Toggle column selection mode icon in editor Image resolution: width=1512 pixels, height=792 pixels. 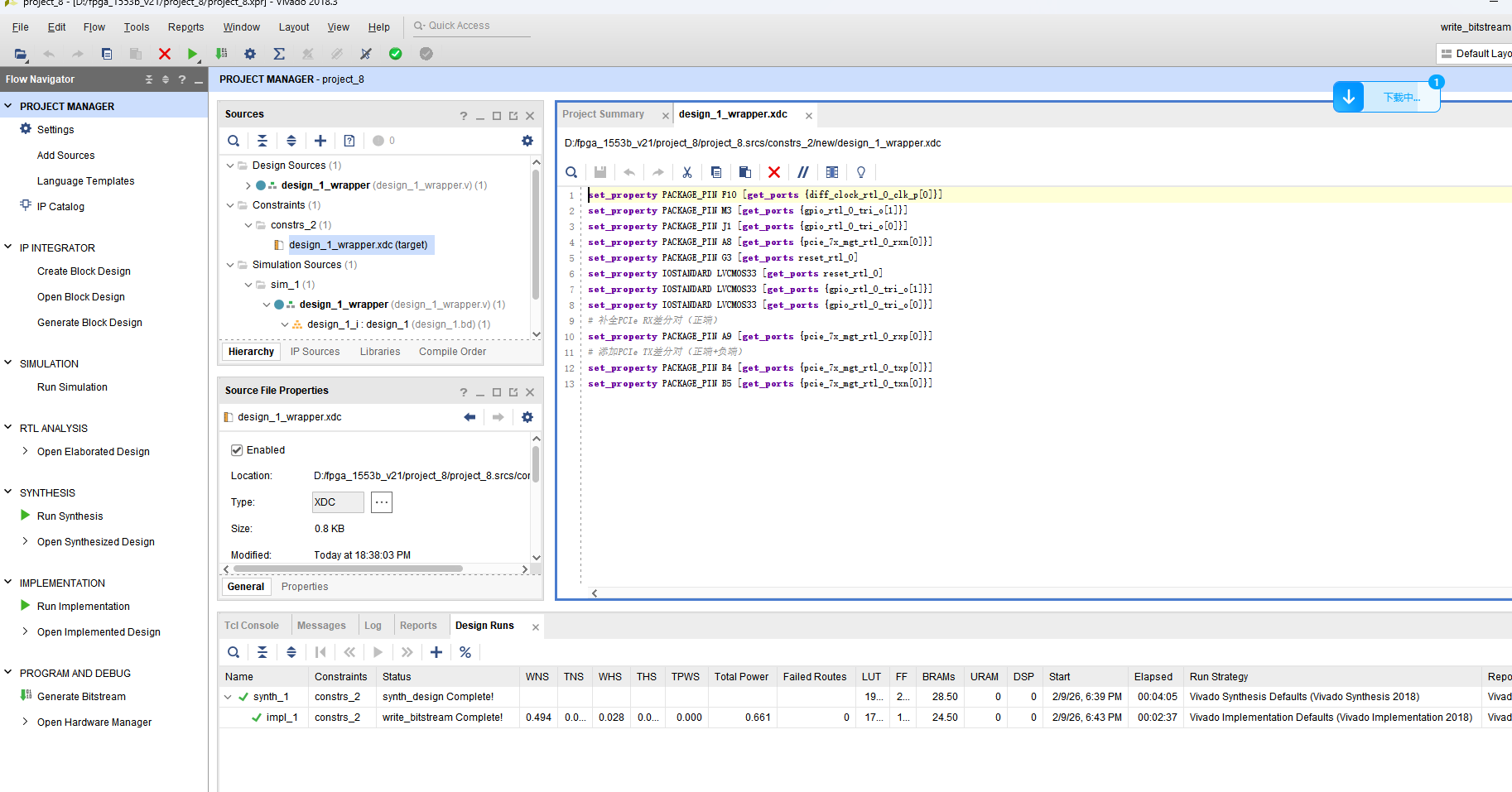832,172
